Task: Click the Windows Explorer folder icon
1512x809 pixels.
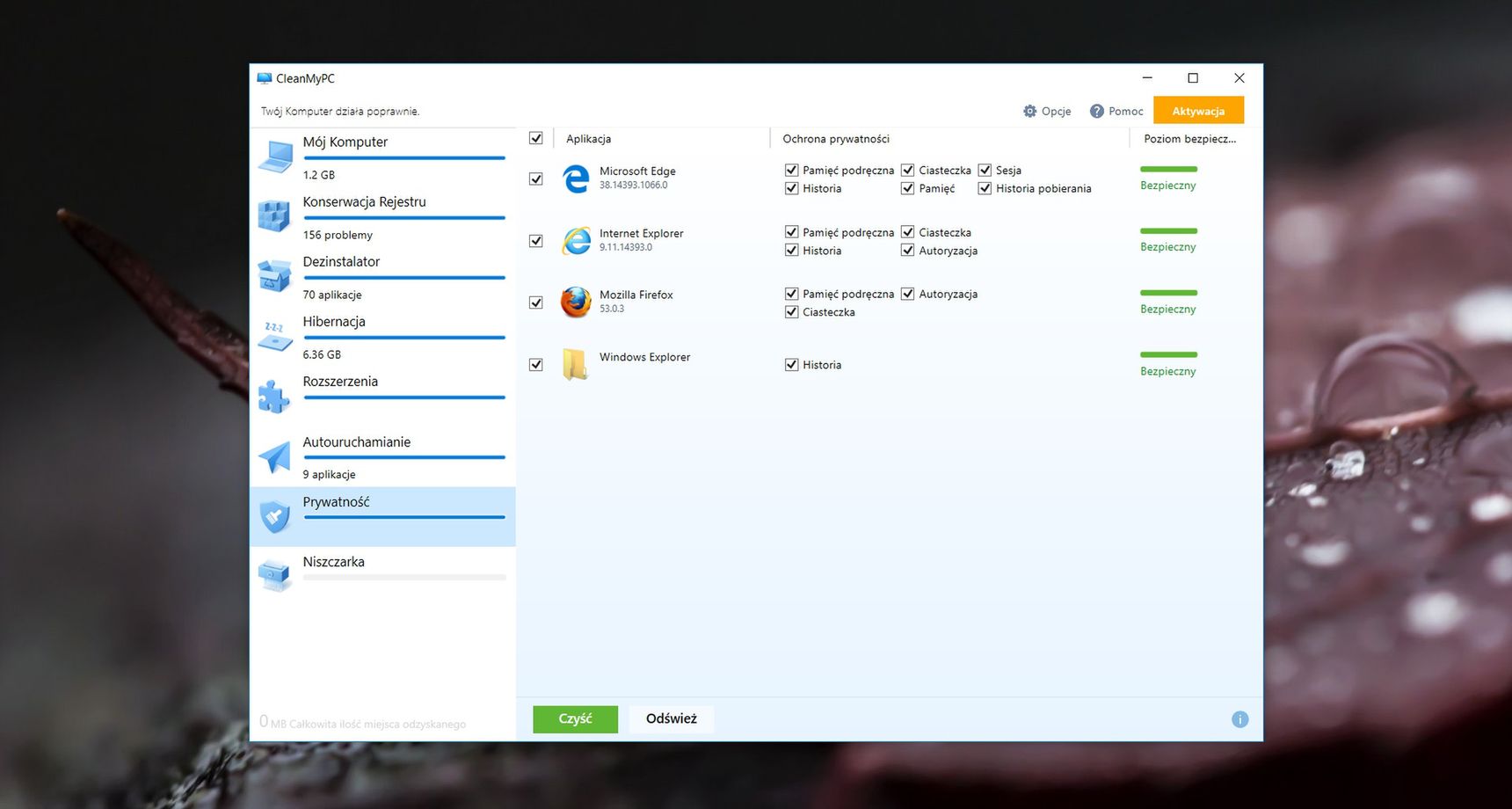Action: click(x=575, y=364)
